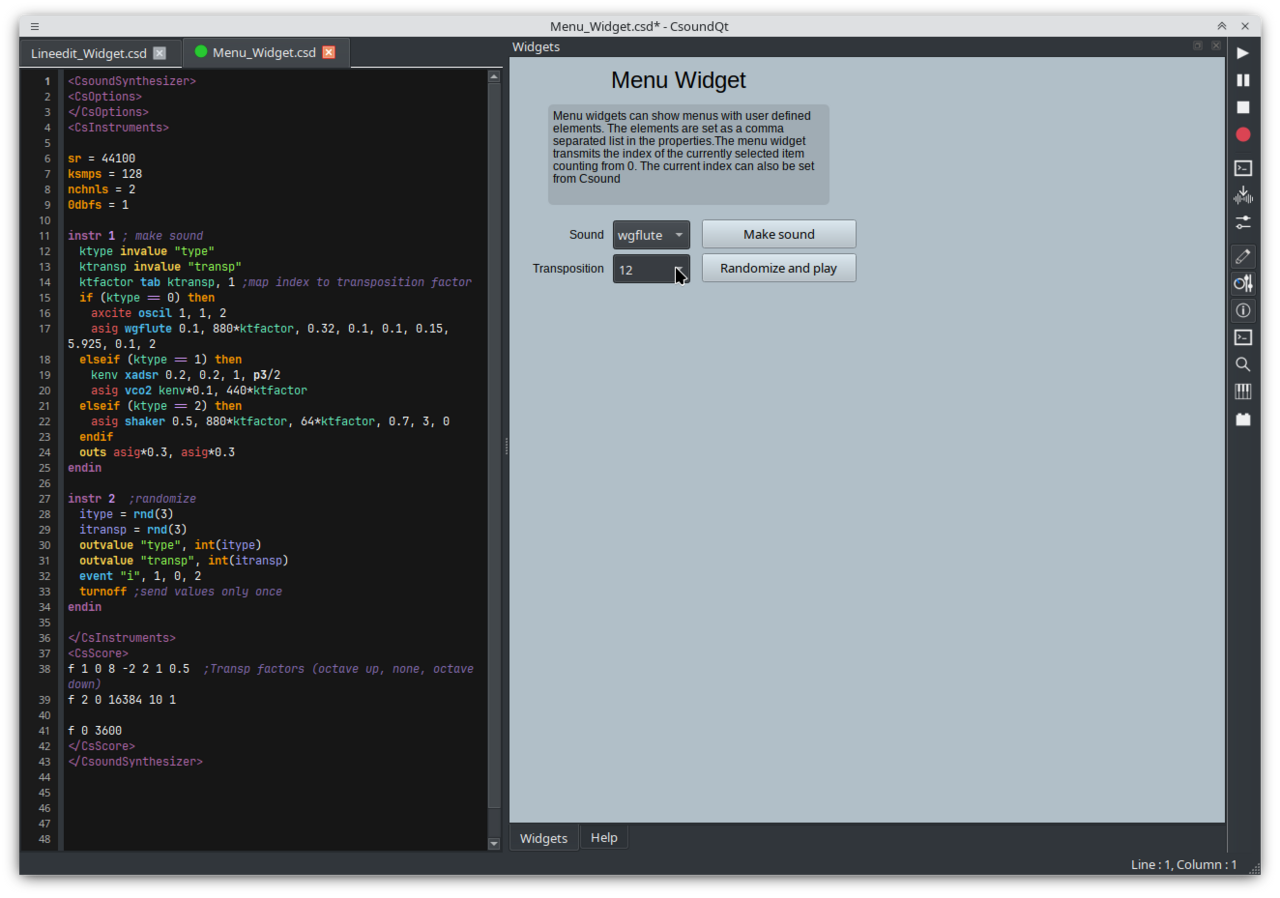
Task: Toggle the Widgets panel knob-and-fader icon
Action: tap(1243, 284)
